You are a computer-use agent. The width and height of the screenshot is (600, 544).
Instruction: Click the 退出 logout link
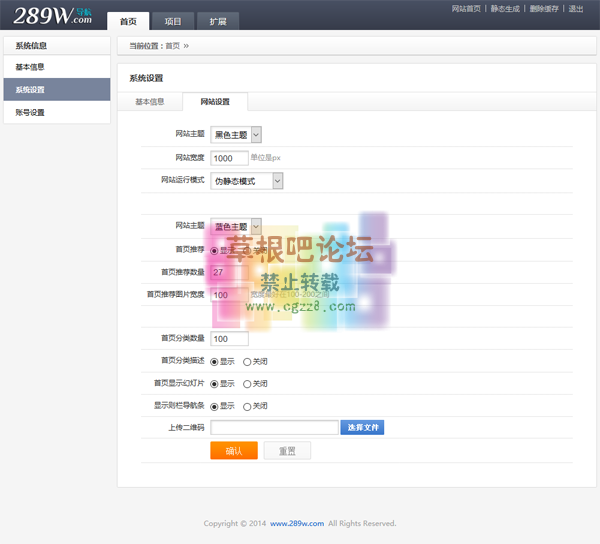click(x=576, y=9)
